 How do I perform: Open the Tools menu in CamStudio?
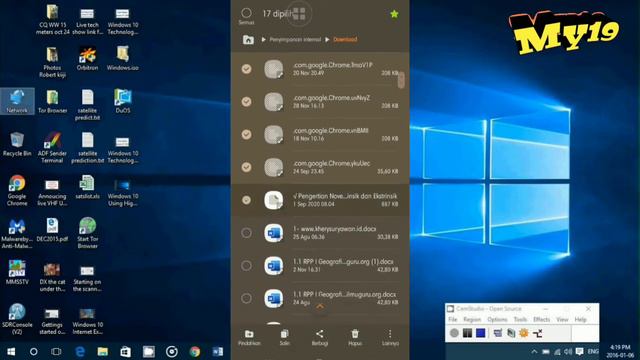click(x=520, y=320)
